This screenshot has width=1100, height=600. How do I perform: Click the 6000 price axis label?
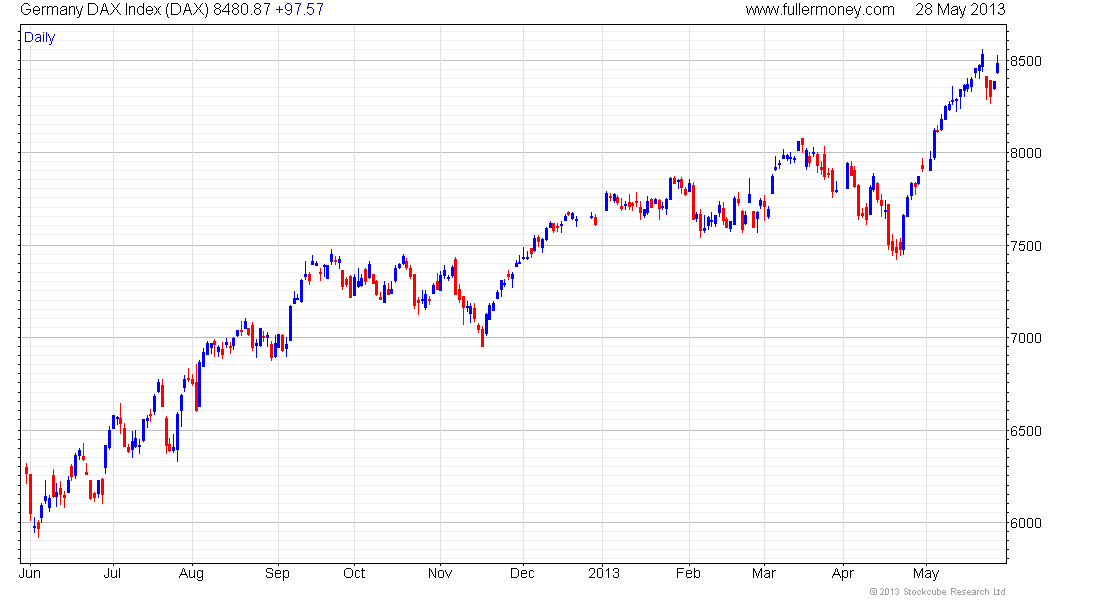click(x=1025, y=524)
